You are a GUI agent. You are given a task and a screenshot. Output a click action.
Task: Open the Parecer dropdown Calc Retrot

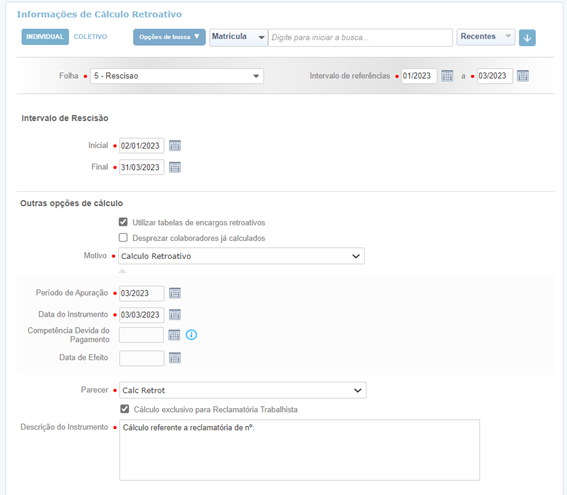pos(243,391)
